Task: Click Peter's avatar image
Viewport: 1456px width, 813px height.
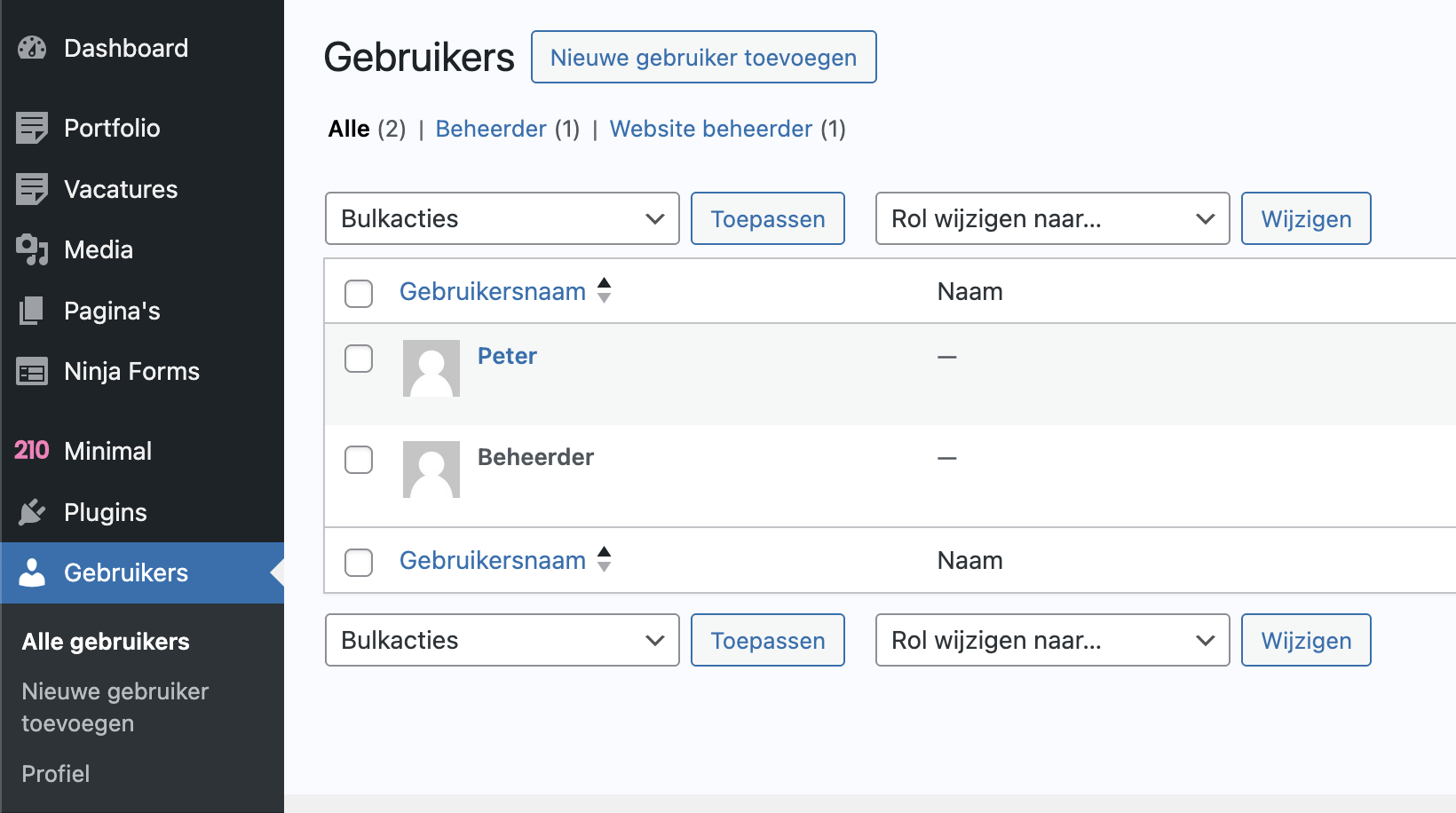Action: 431,368
